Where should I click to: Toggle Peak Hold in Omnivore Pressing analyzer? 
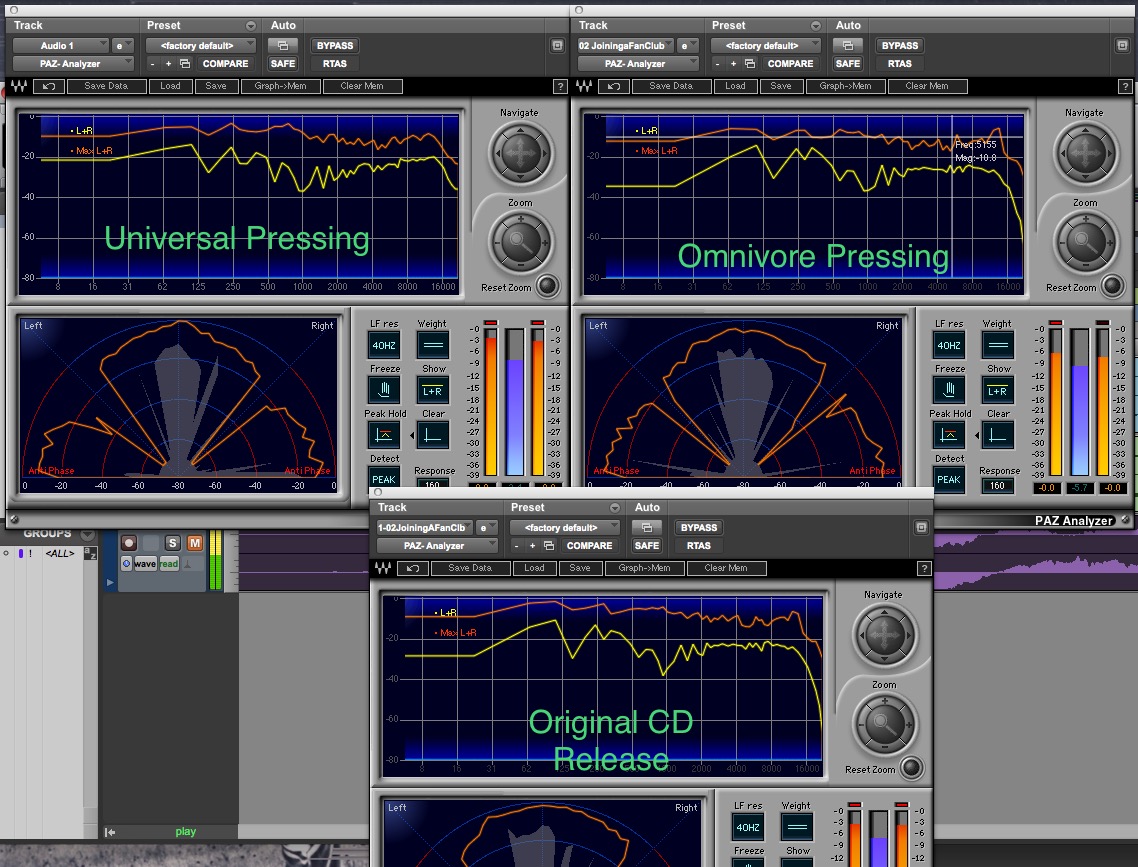tap(949, 435)
